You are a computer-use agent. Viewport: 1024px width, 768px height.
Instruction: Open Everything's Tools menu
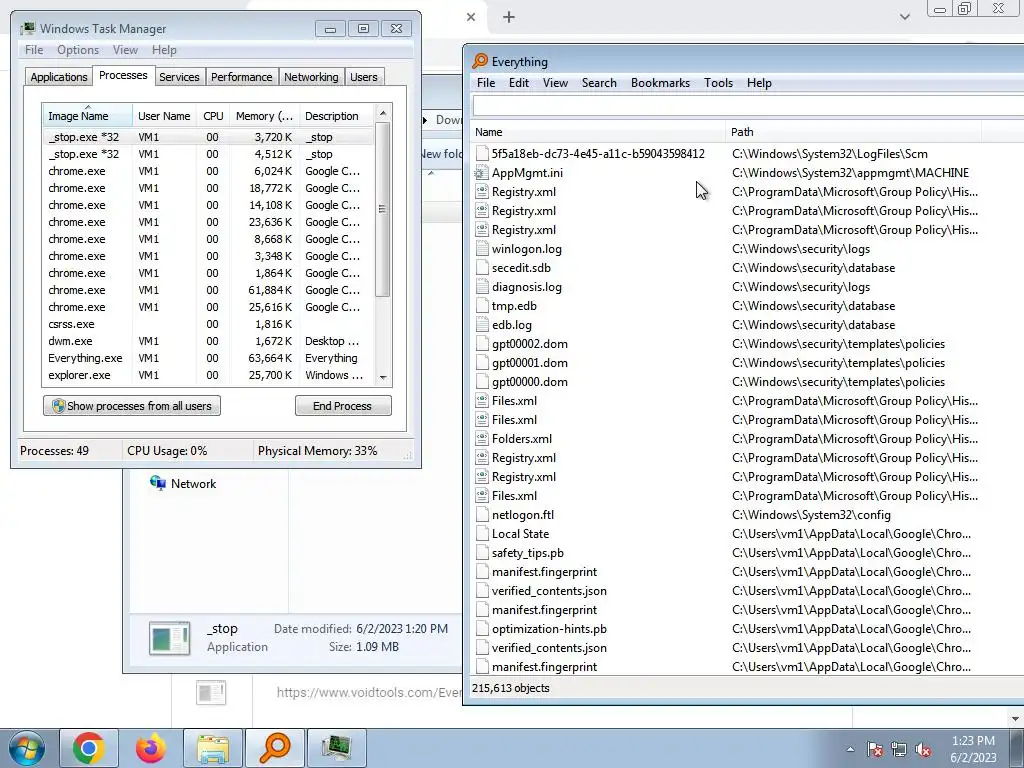718,83
